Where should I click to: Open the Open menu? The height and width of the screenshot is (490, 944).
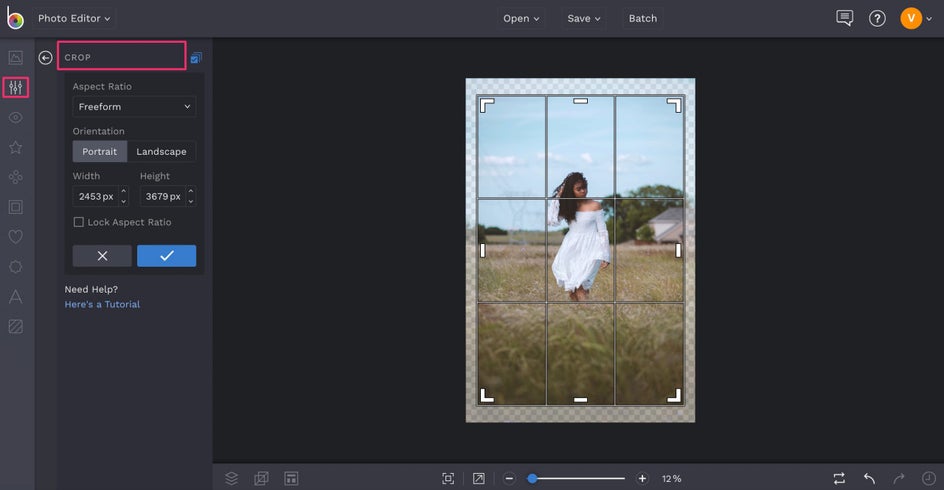pyautogui.click(x=521, y=18)
